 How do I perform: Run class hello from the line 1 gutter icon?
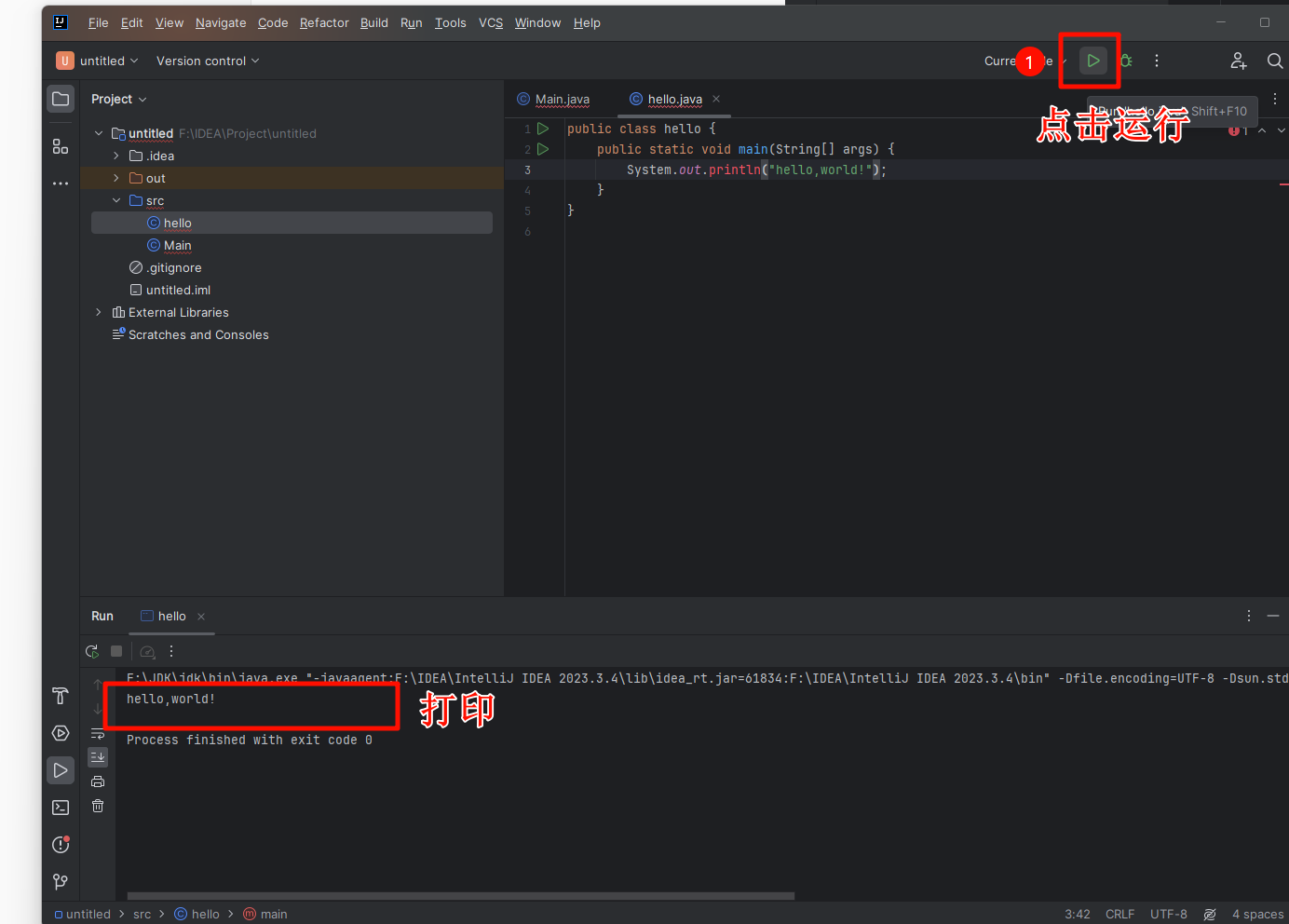[543, 129]
